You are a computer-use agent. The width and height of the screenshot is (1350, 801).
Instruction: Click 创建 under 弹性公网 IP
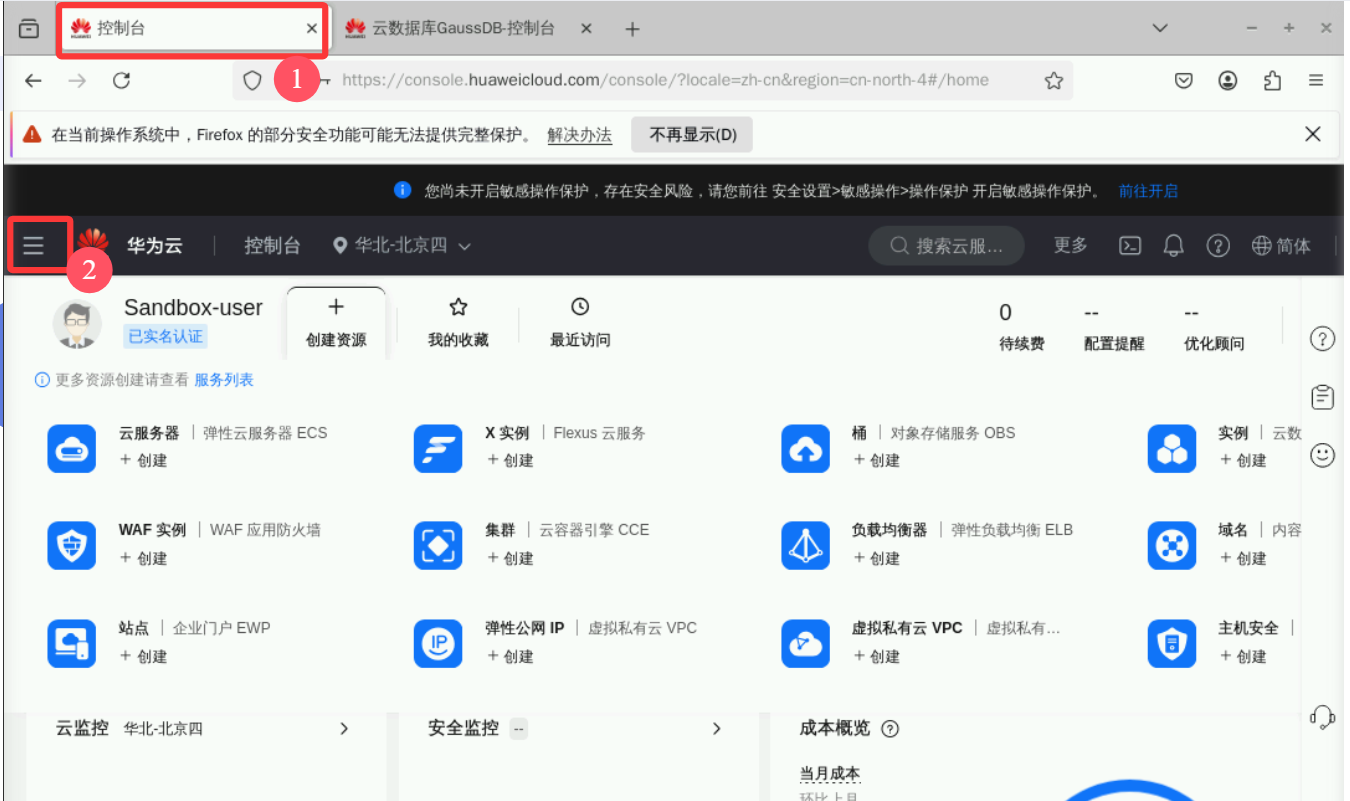point(510,656)
